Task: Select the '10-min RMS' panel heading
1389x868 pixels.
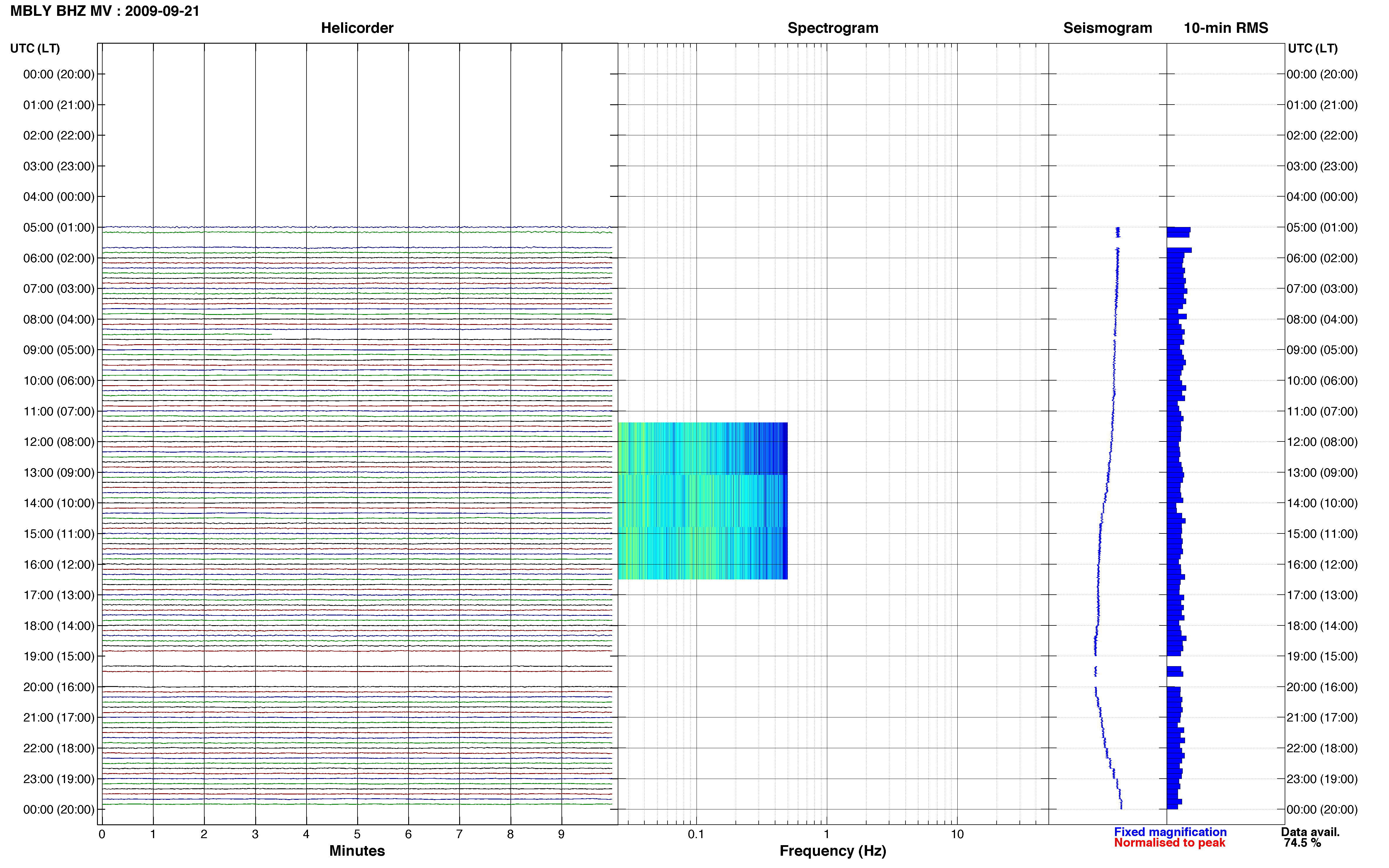Action: tap(1225, 28)
